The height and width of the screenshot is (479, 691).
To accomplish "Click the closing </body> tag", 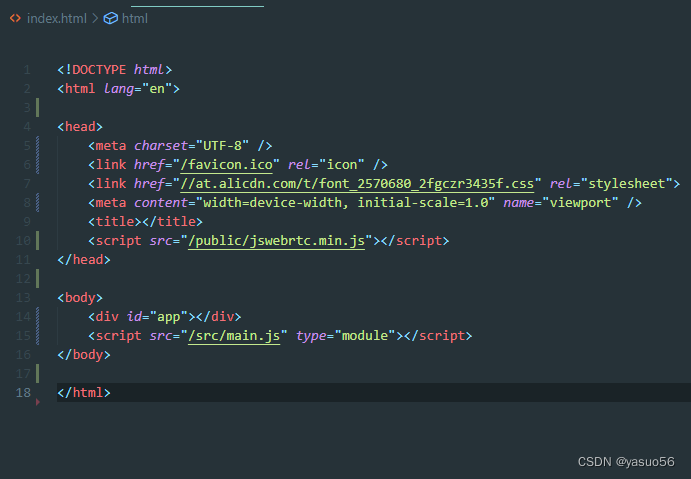I will click(84, 355).
